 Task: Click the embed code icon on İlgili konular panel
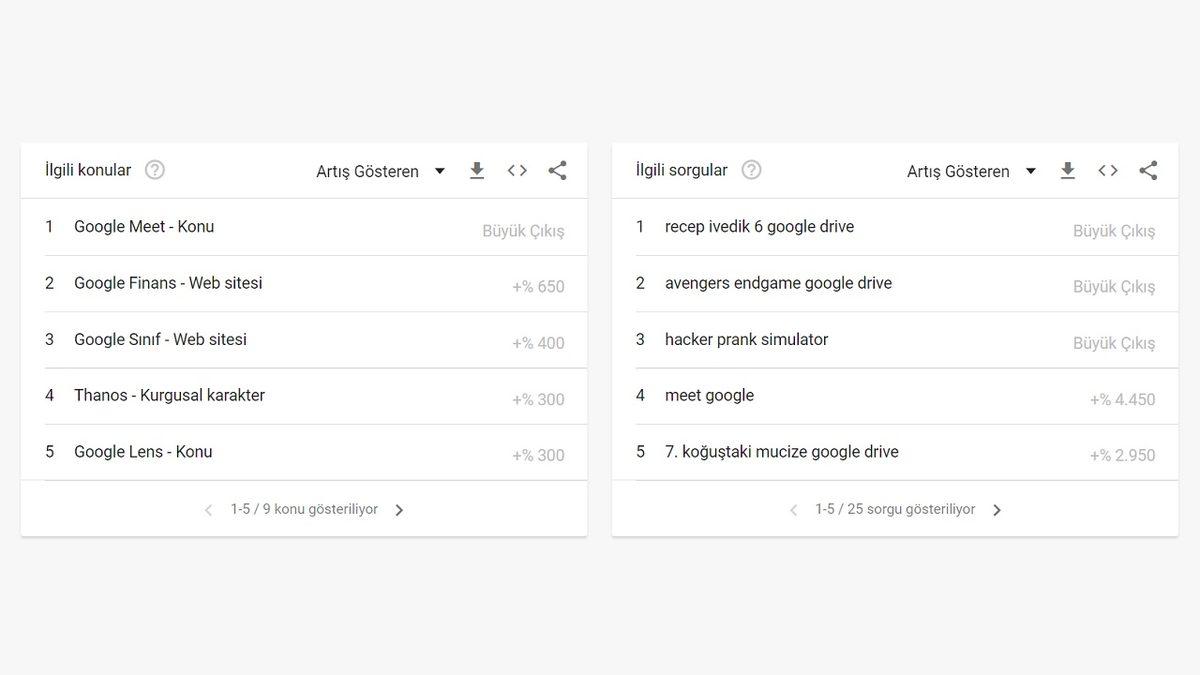pyautogui.click(x=517, y=170)
